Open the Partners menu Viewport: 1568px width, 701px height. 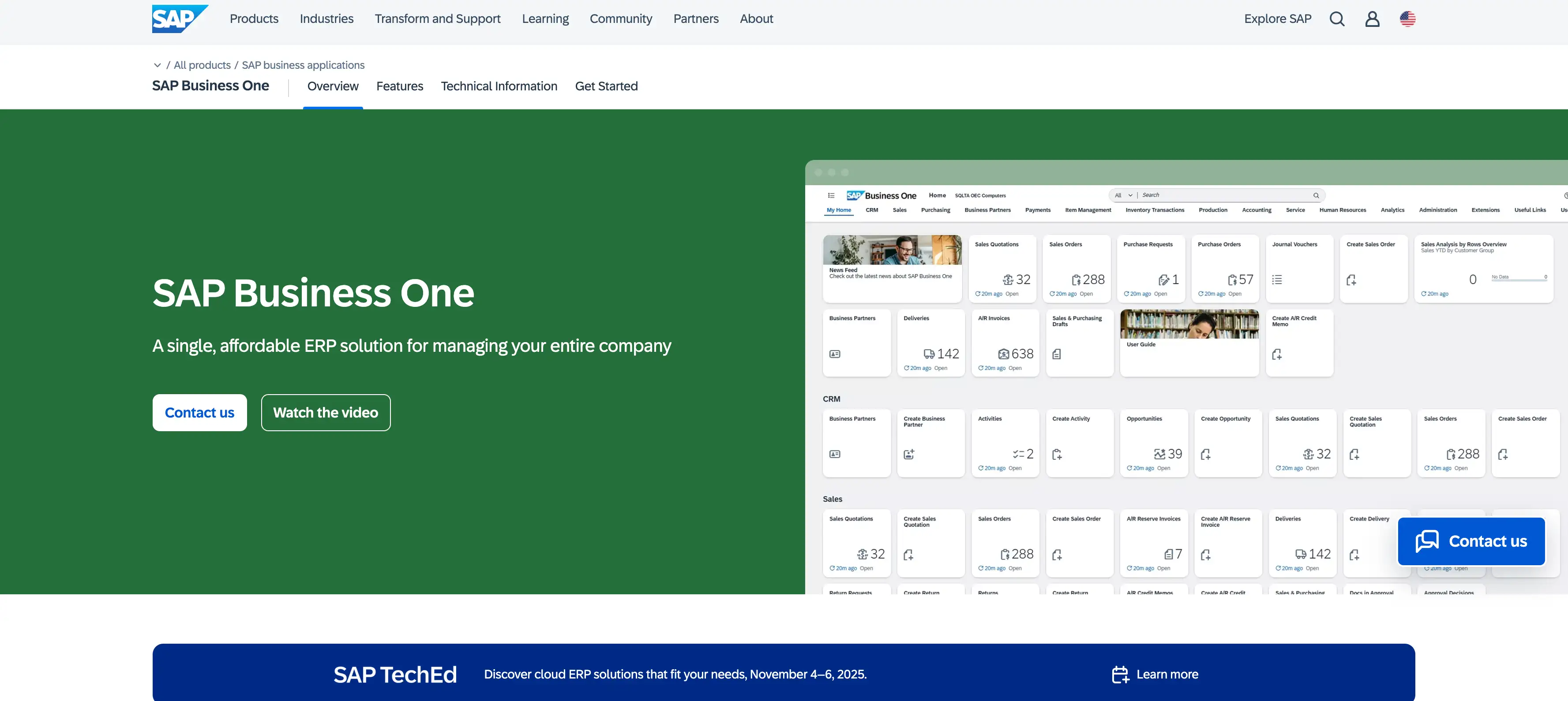pyautogui.click(x=696, y=19)
